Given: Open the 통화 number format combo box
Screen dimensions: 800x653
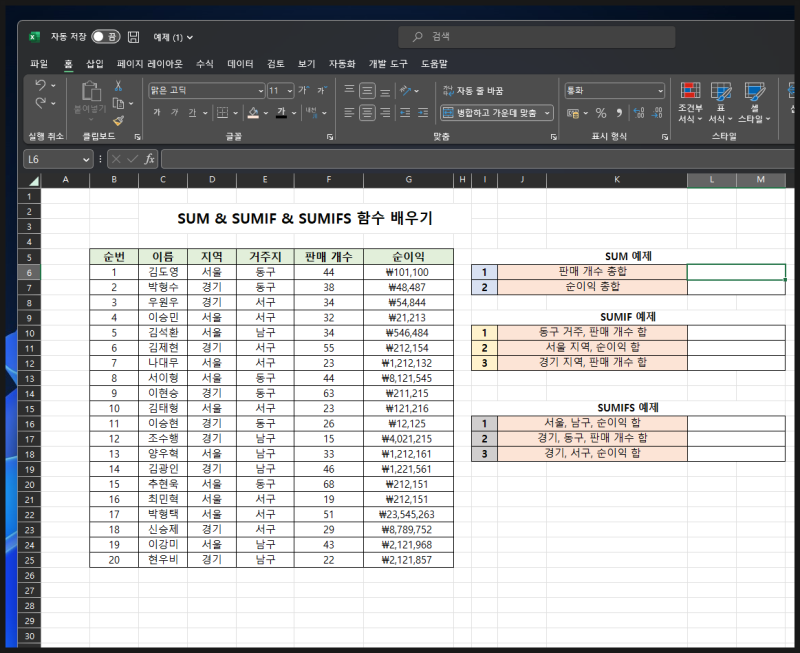Looking at the screenshot, I should [614, 90].
